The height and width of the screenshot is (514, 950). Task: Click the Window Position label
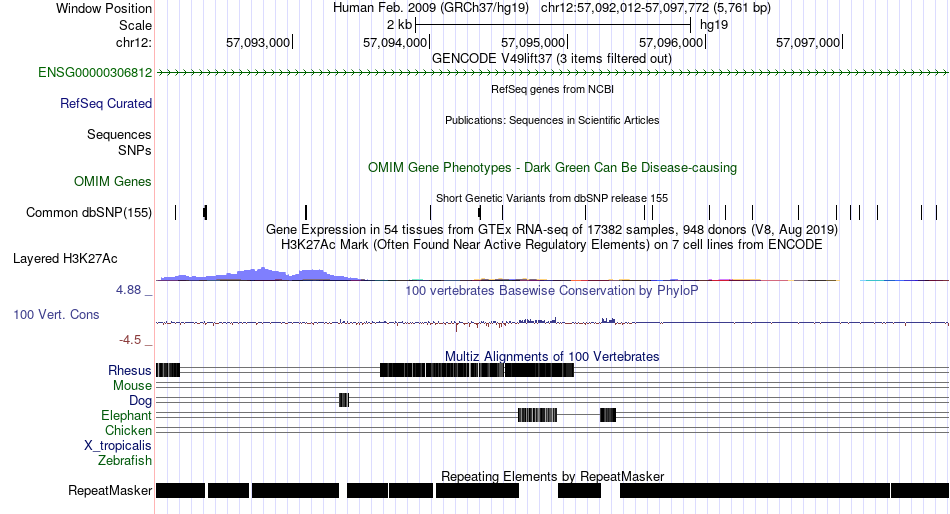104,8
